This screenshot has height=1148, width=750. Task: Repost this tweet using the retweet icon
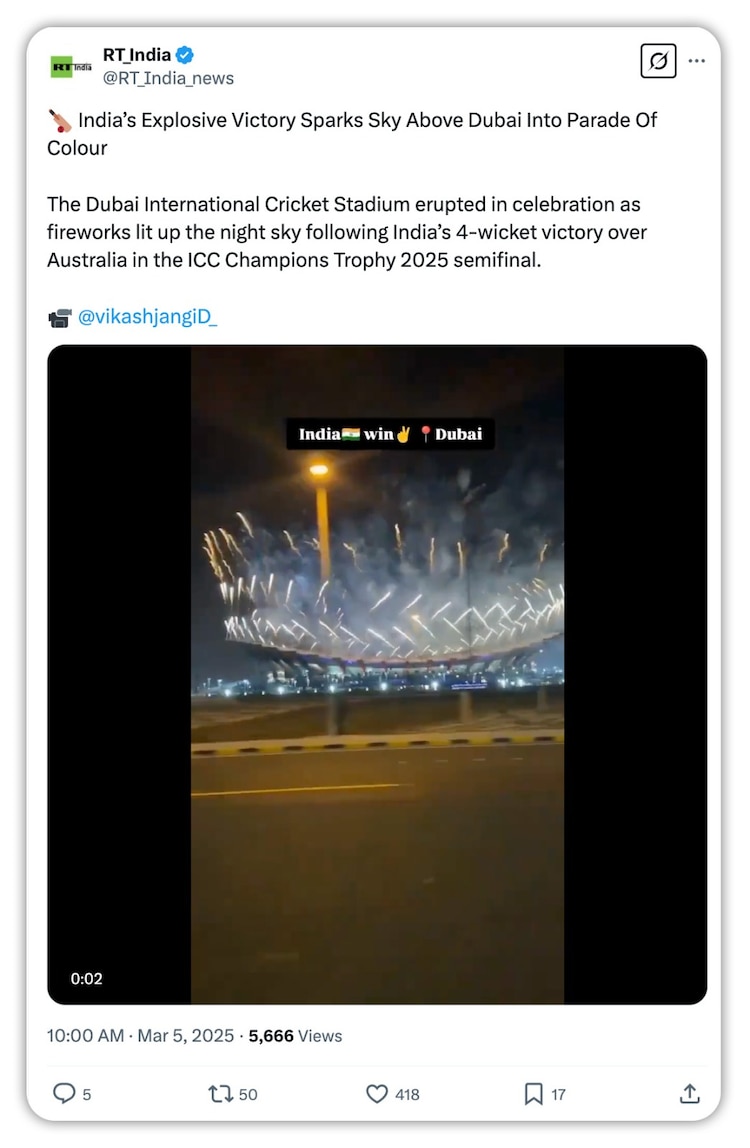click(x=220, y=1094)
